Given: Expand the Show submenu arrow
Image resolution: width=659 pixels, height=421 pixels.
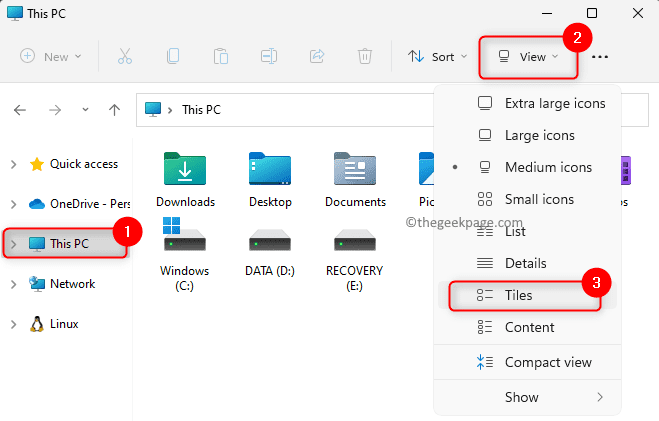Looking at the screenshot, I should 600,397.
